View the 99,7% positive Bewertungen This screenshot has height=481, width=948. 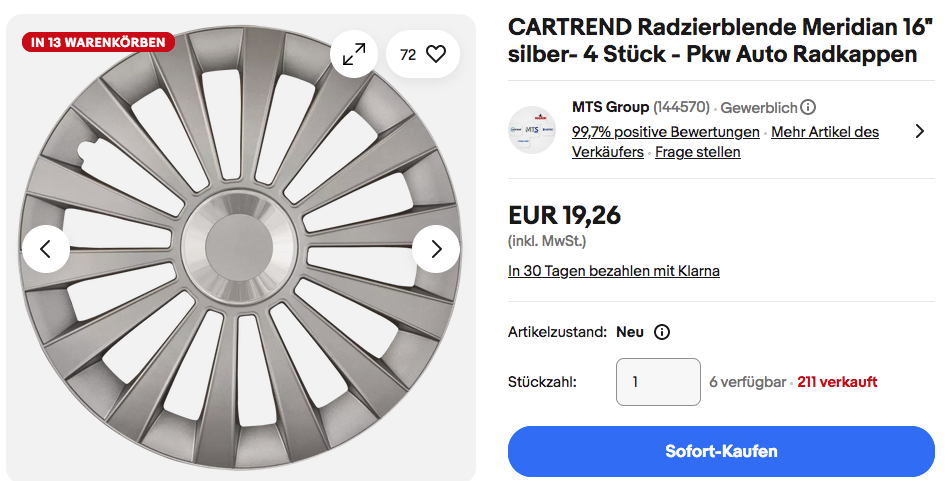665,132
